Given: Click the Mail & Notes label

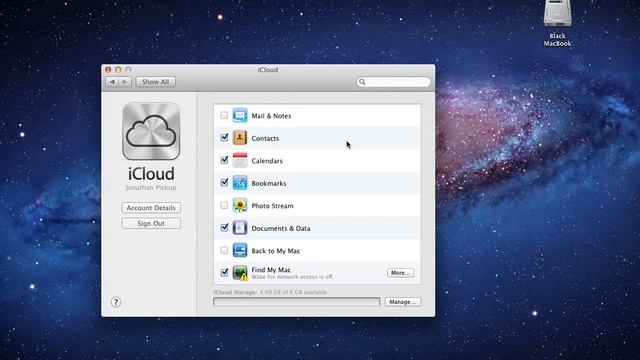Looking at the screenshot, I should pos(271,116).
